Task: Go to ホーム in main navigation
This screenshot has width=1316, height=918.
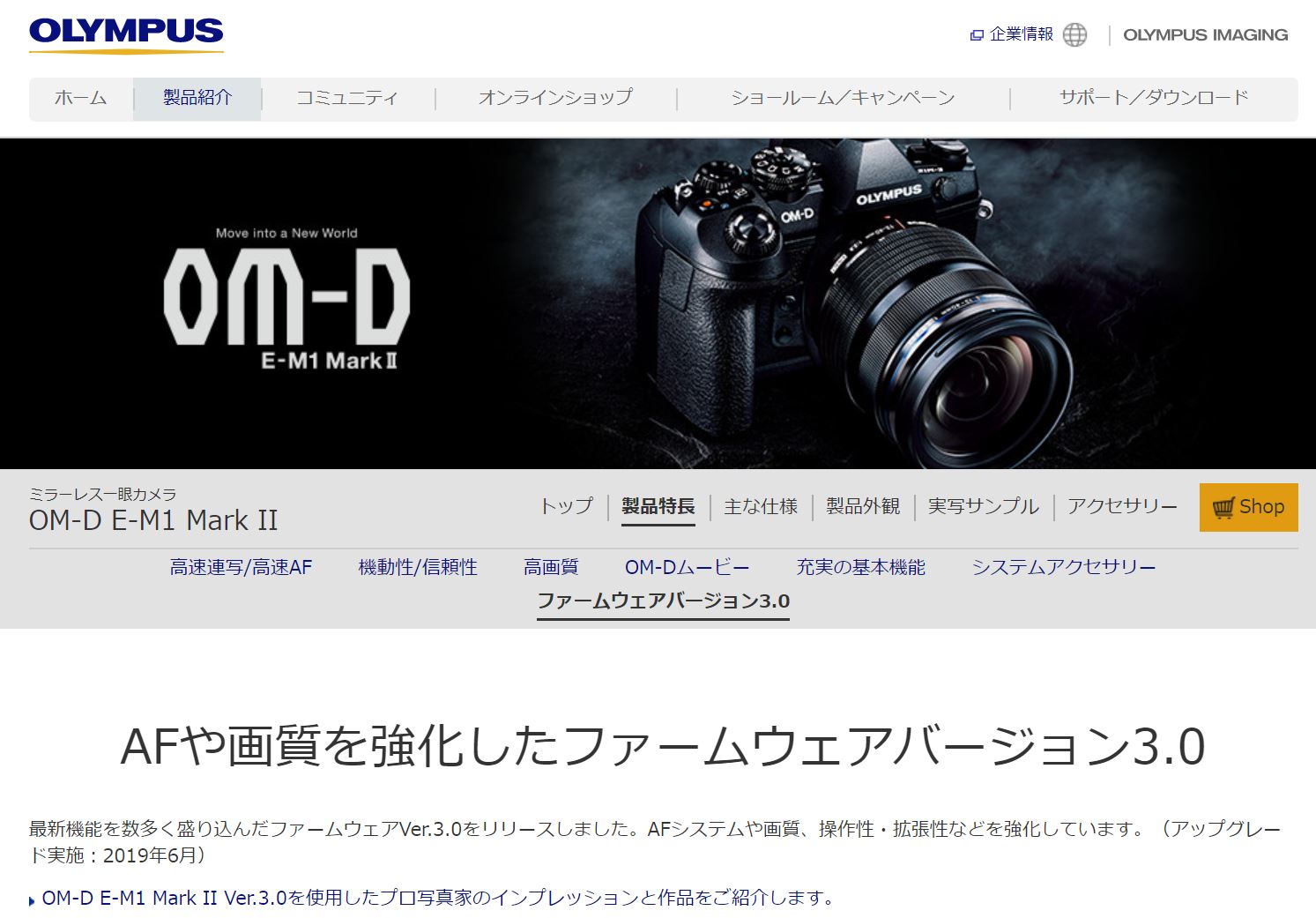Action: (x=80, y=98)
